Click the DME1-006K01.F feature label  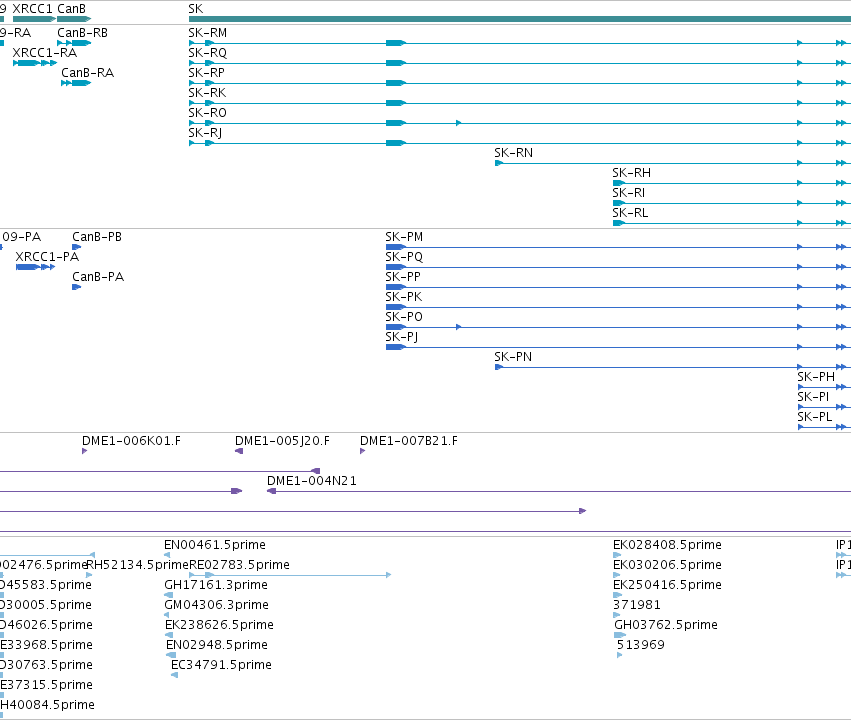[131, 441]
